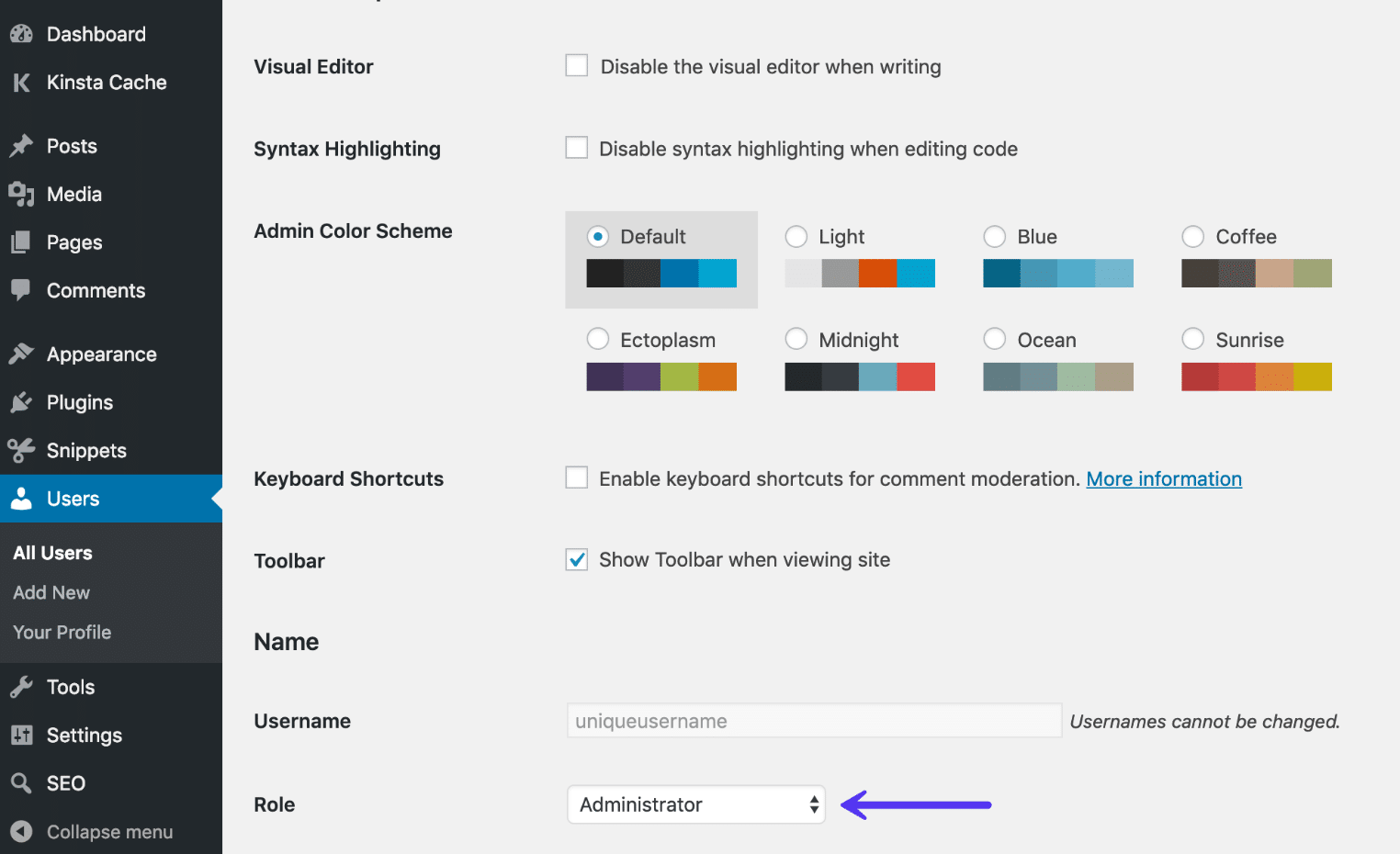Click the Ectoplasm purple color swatch
Viewport: 1400px width, 854px height.
(x=604, y=376)
